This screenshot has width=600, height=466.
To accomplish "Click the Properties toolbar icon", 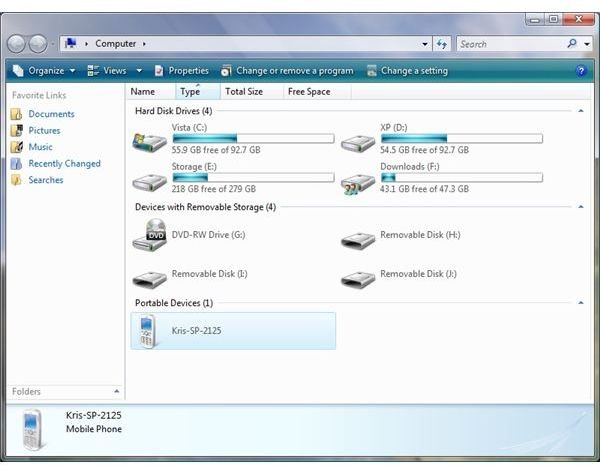I will 159,71.
